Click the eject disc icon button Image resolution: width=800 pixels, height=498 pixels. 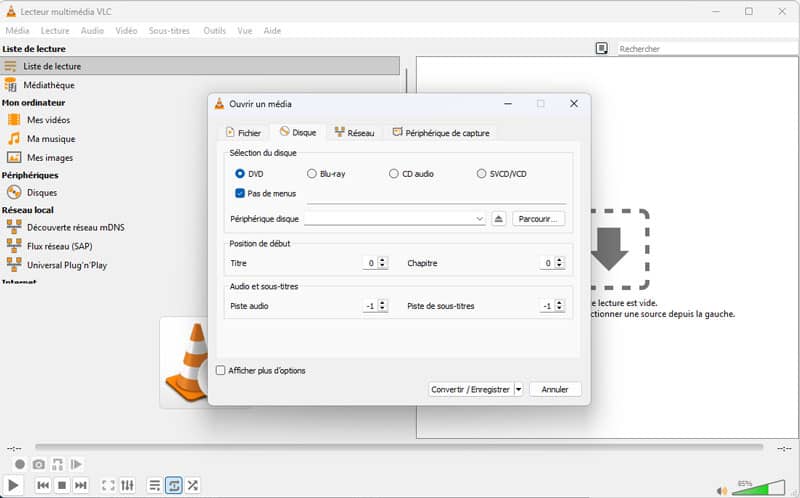point(499,219)
